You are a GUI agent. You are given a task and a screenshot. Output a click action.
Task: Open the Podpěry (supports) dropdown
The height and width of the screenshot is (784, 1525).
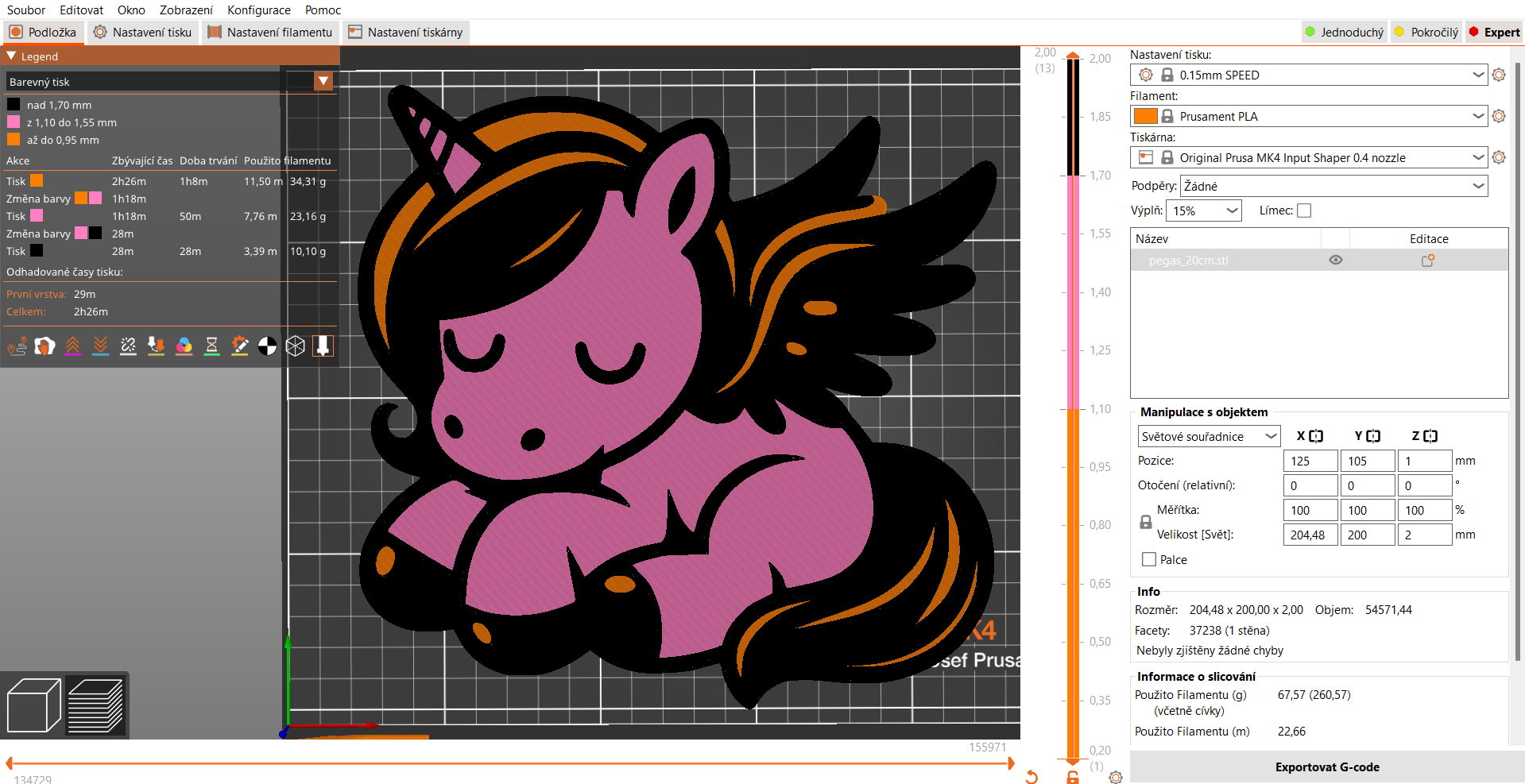click(1333, 186)
